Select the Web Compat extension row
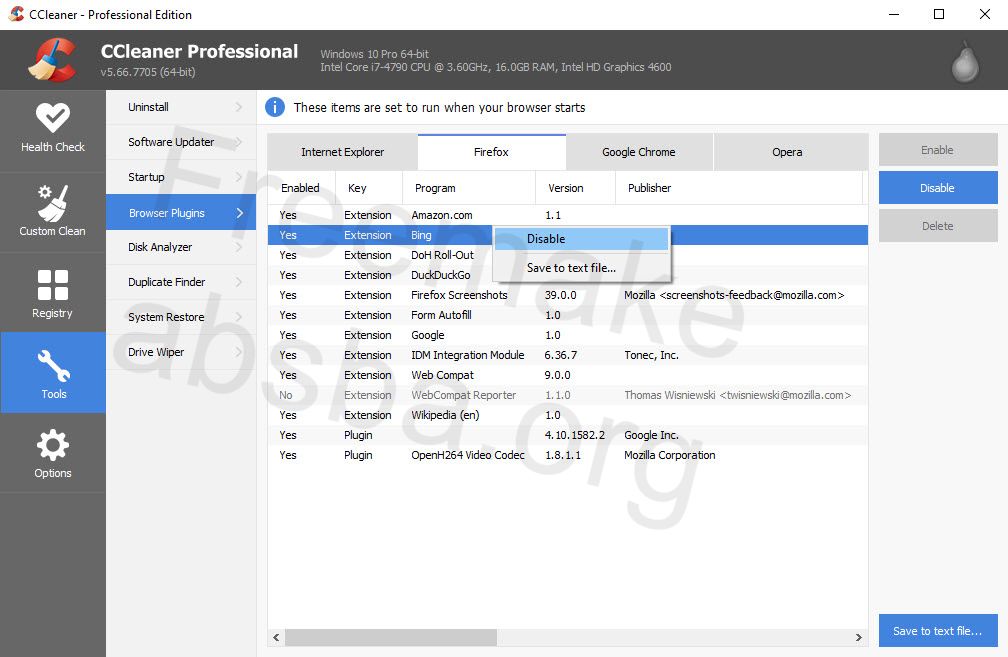The width and height of the screenshot is (1008, 657). coord(568,375)
